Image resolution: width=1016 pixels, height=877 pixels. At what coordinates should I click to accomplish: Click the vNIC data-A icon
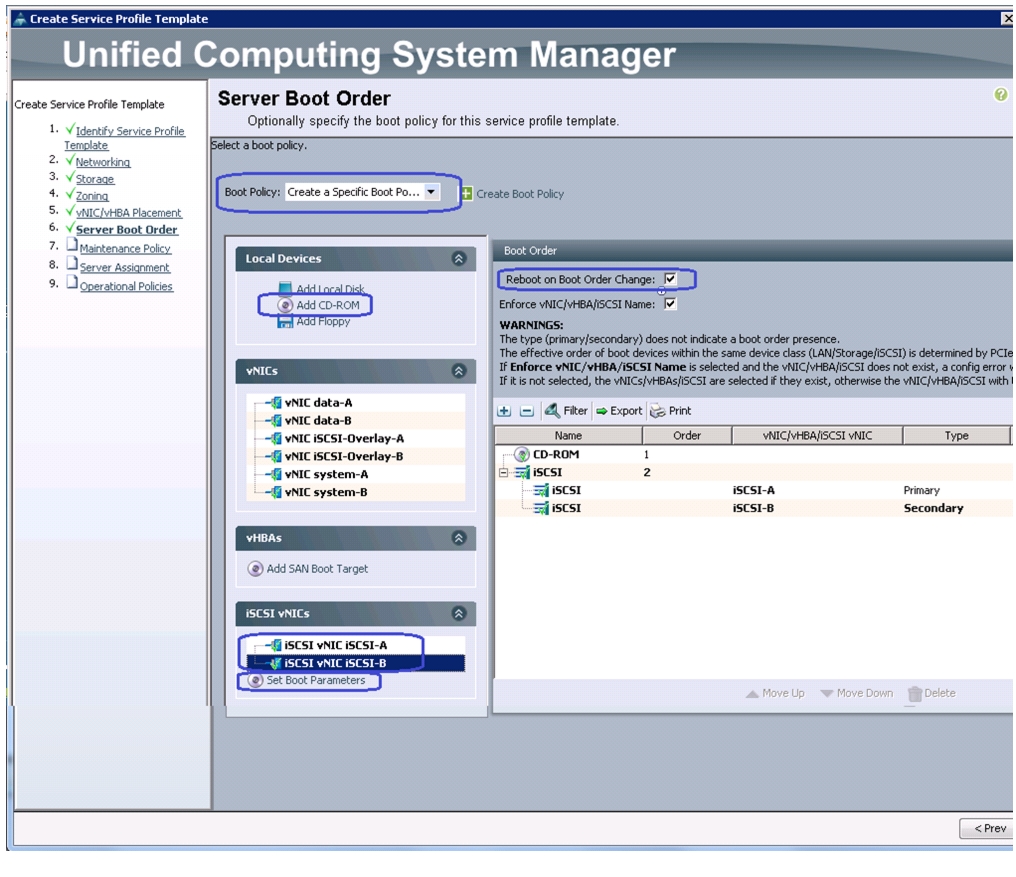click(x=275, y=403)
